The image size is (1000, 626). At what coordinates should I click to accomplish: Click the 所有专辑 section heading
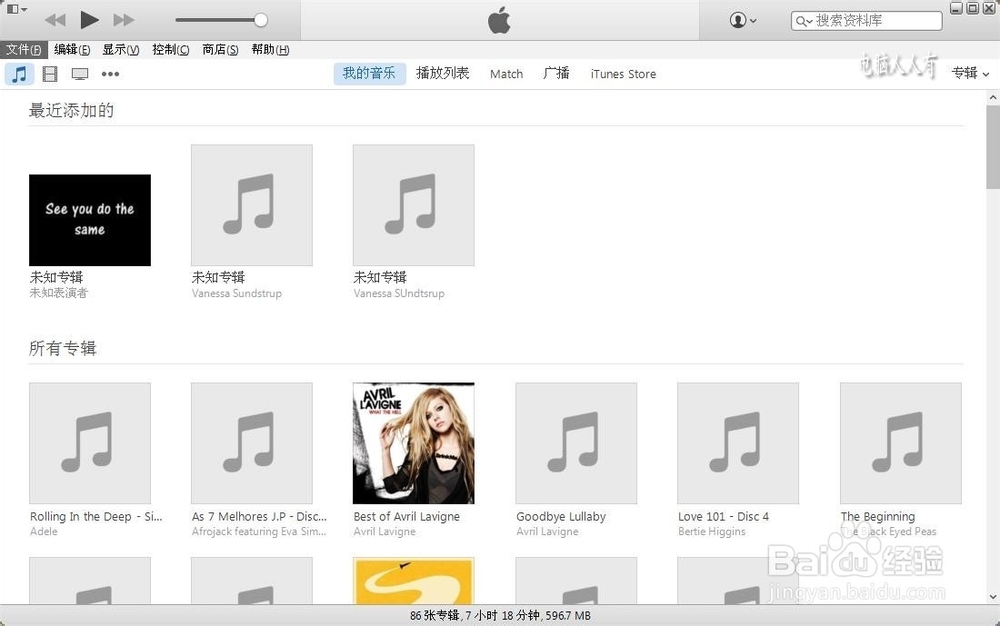[x=62, y=348]
